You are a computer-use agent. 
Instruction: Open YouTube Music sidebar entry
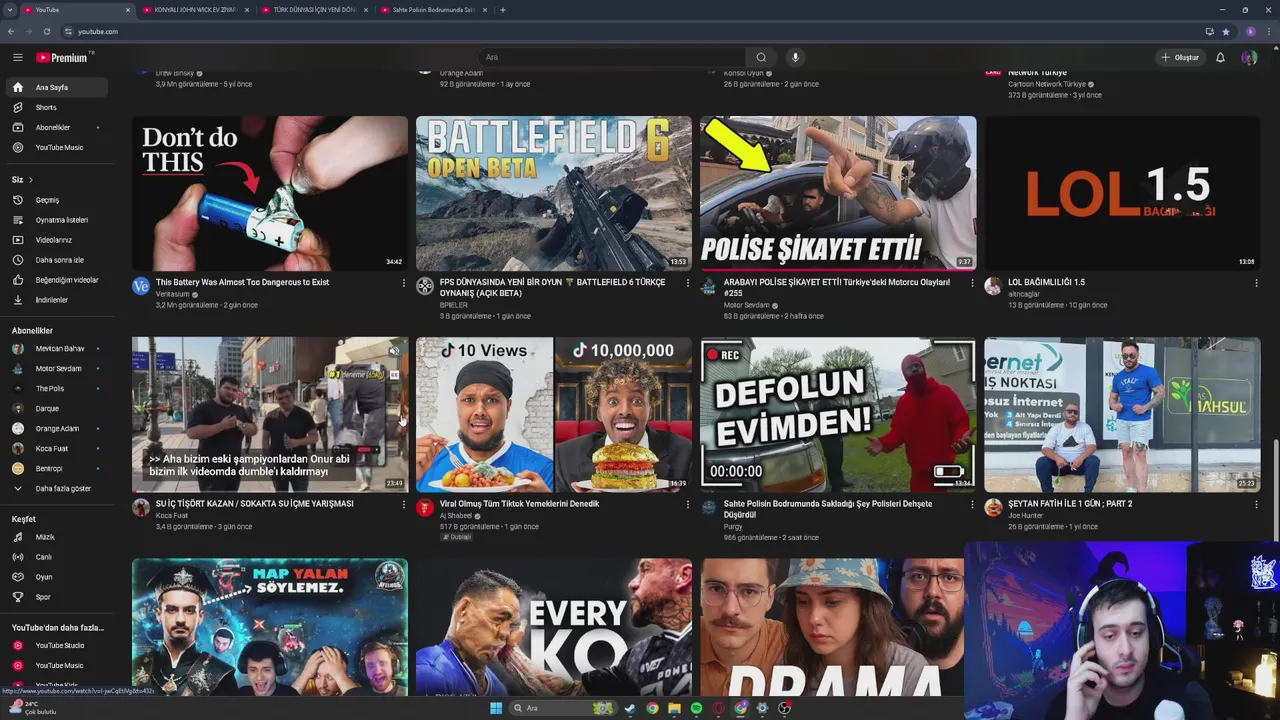point(55,147)
